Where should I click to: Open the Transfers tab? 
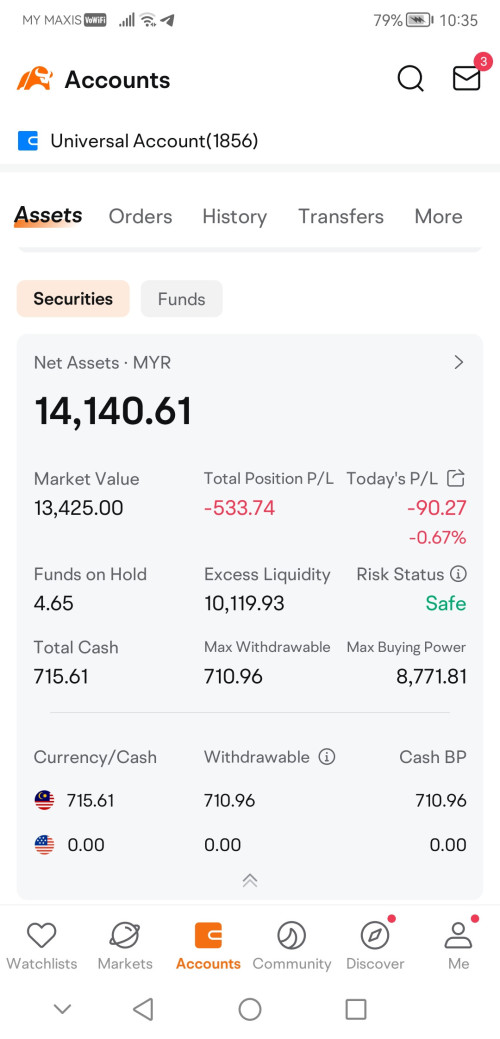[341, 217]
